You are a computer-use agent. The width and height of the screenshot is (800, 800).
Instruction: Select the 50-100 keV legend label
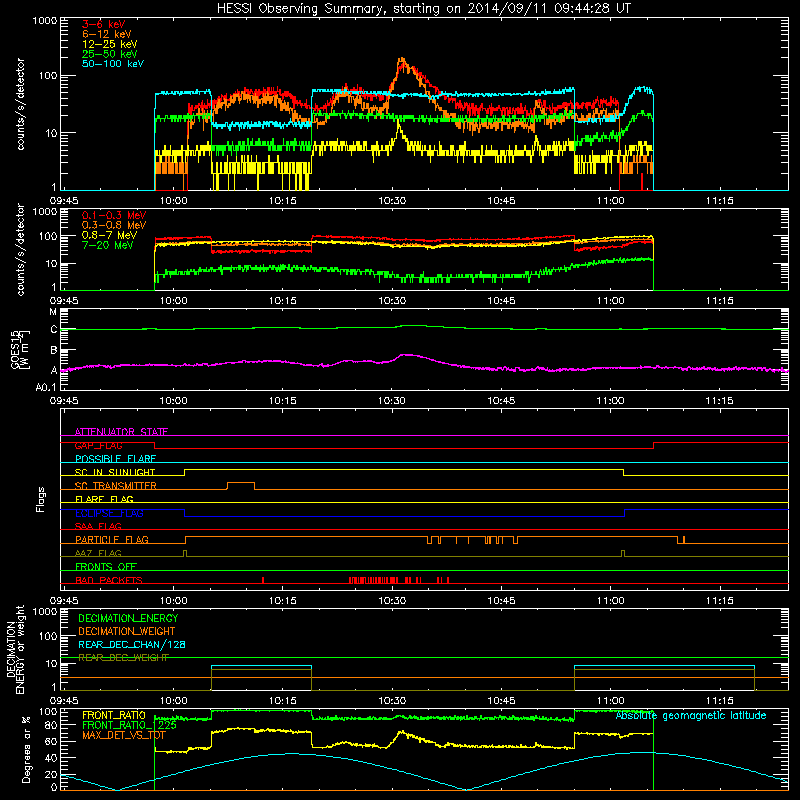click(x=113, y=64)
